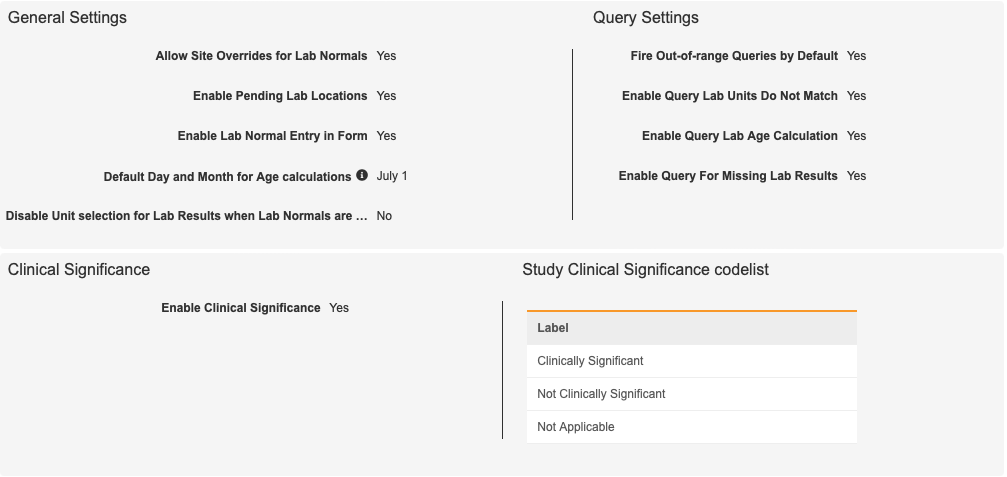Click the Query Settings section heading
This screenshot has height=477, width=1007.
(645, 18)
